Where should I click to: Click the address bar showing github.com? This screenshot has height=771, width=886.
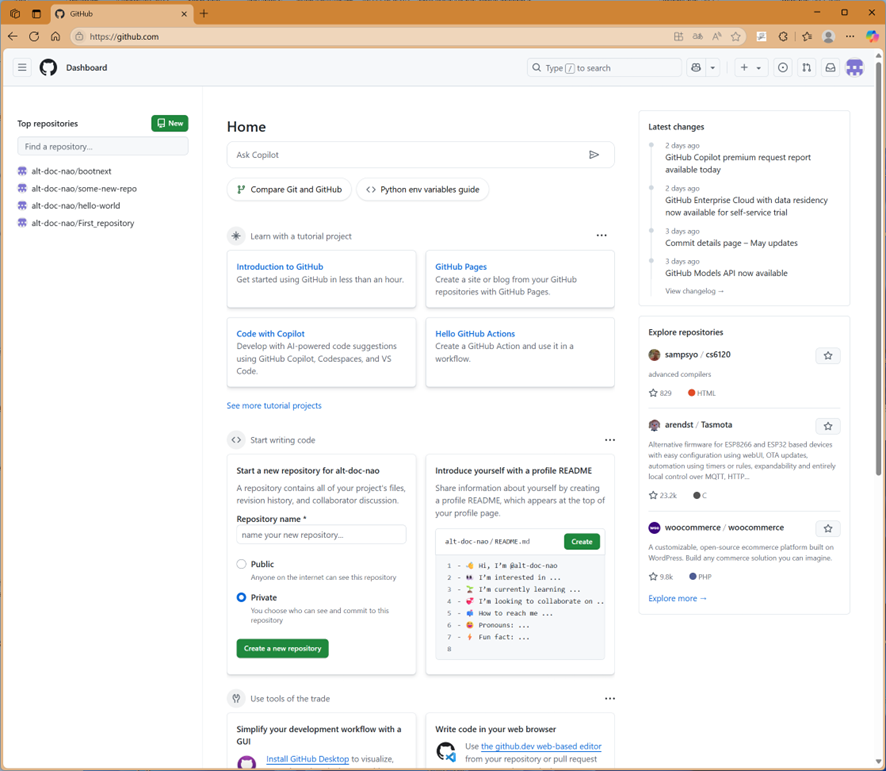(373, 37)
